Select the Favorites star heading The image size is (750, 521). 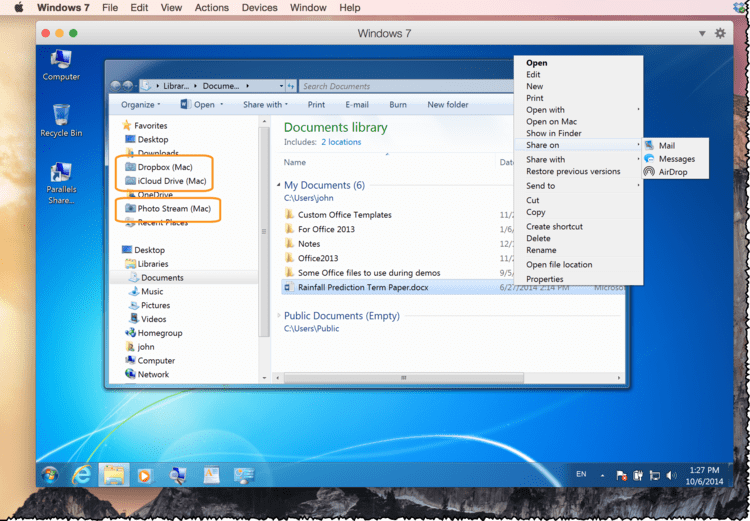coord(144,125)
